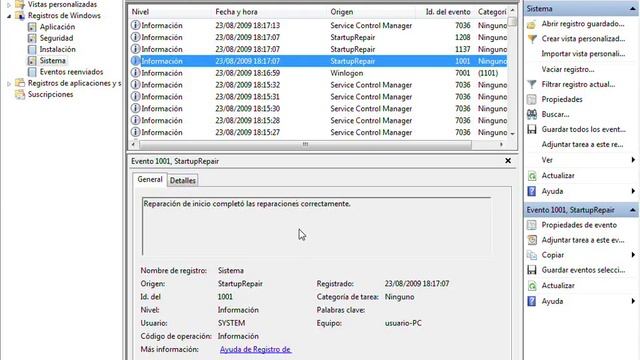This screenshot has width=640, height=360.
Task: Open Ayuda submenu arrow in Evento section
Action: point(633,301)
